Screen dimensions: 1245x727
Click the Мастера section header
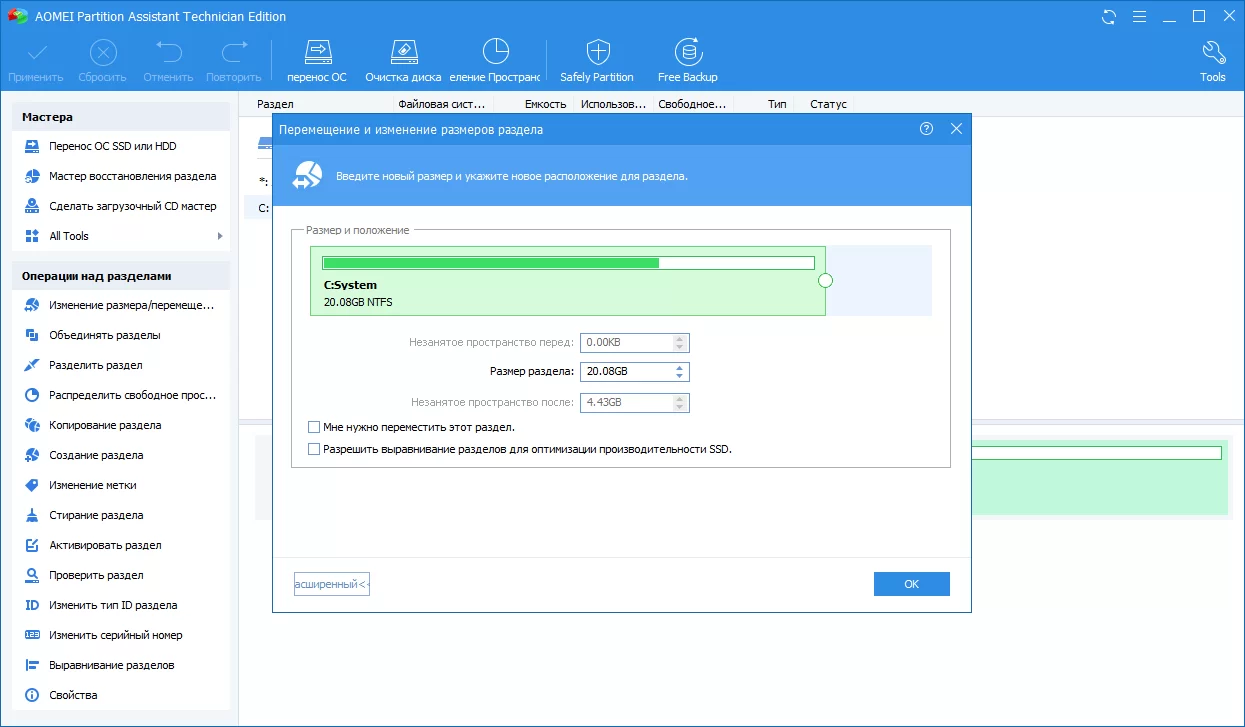tap(120, 117)
